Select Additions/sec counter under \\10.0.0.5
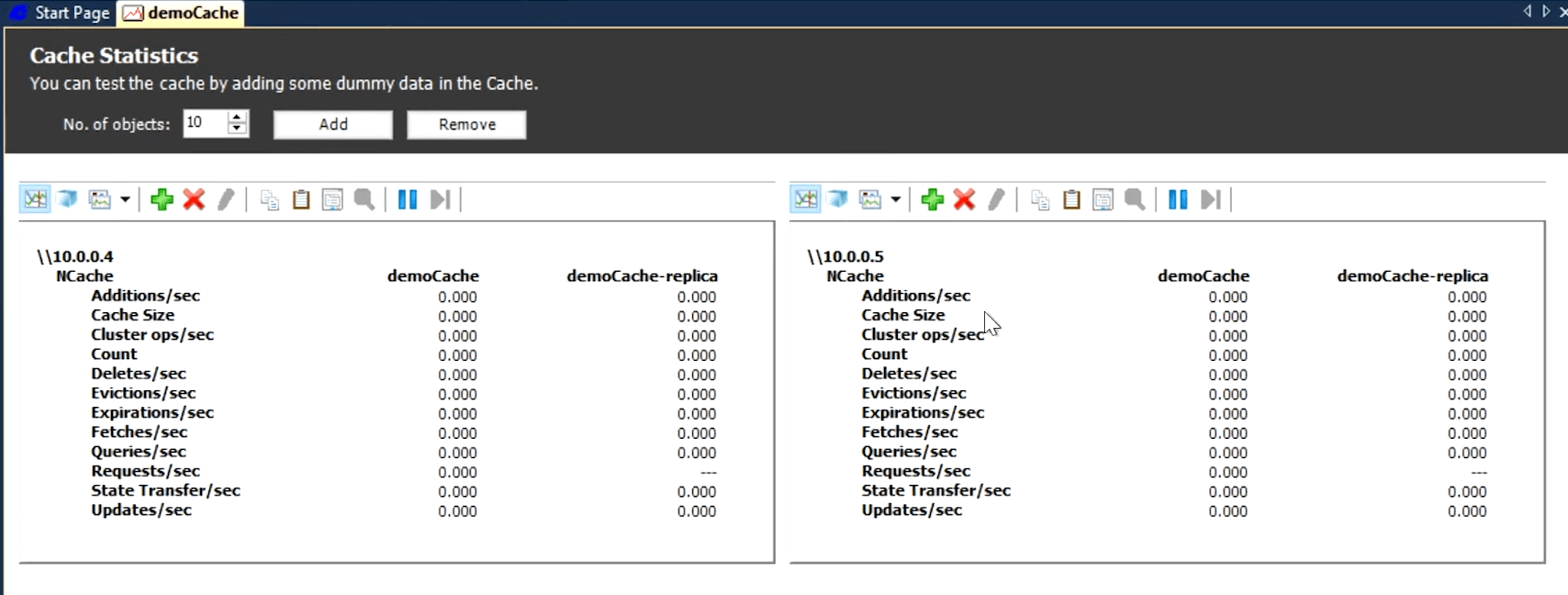Screen dimensions: 1568x595 915,296
